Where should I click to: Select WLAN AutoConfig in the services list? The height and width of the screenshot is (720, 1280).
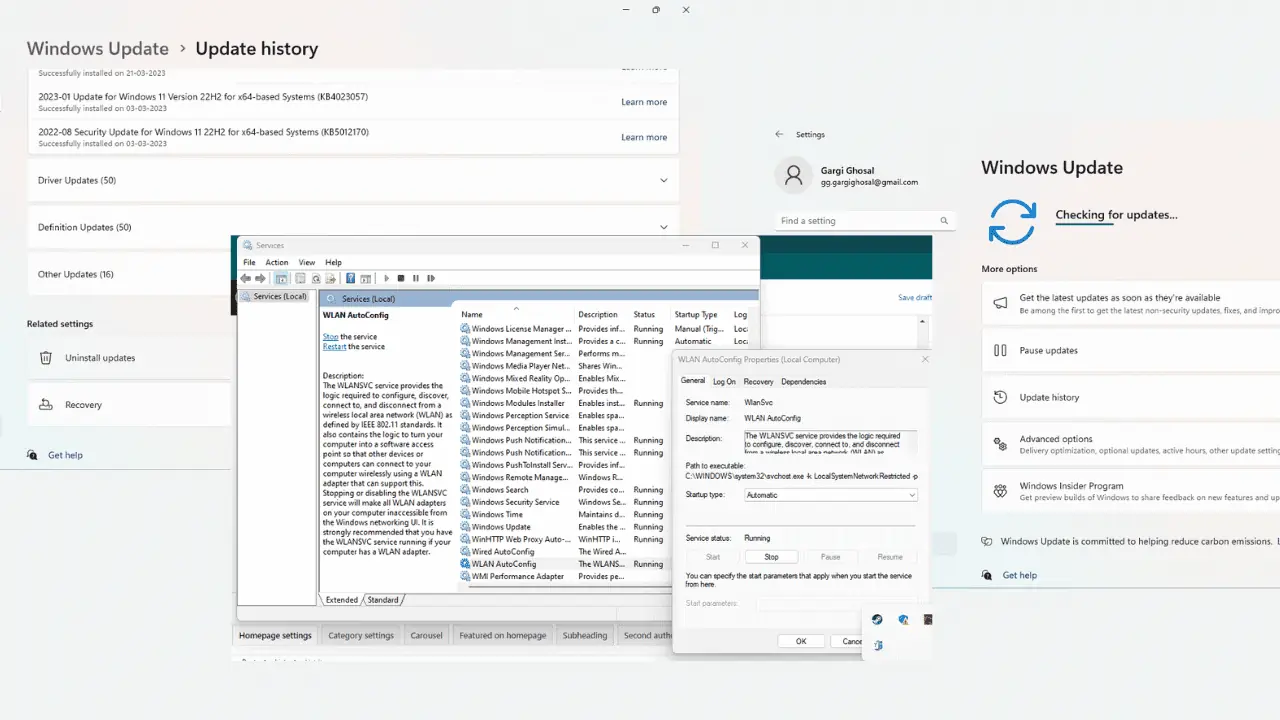pos(504,564)
